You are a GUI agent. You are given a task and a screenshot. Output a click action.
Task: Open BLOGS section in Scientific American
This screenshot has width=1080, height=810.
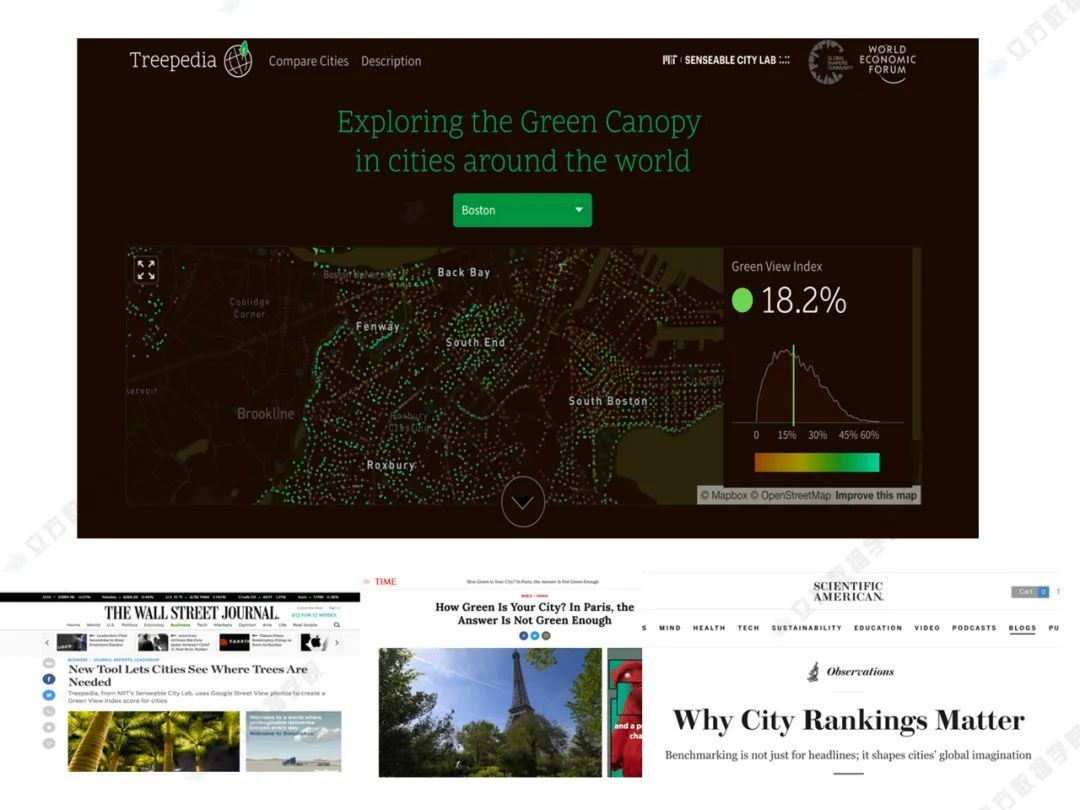pos(1022,627)
